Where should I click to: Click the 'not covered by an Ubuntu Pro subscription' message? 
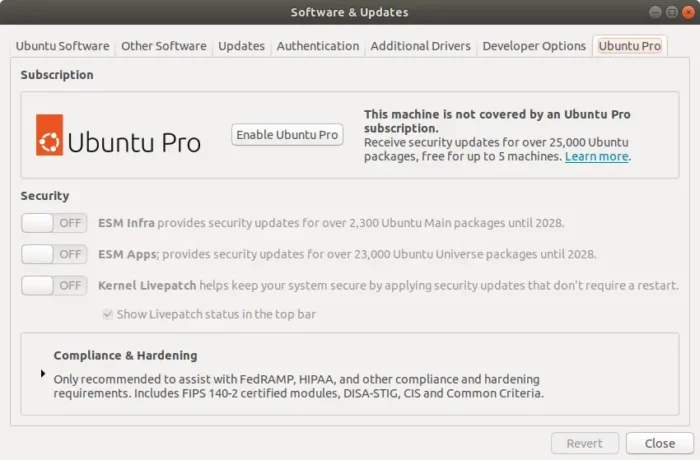click(497, 121)
